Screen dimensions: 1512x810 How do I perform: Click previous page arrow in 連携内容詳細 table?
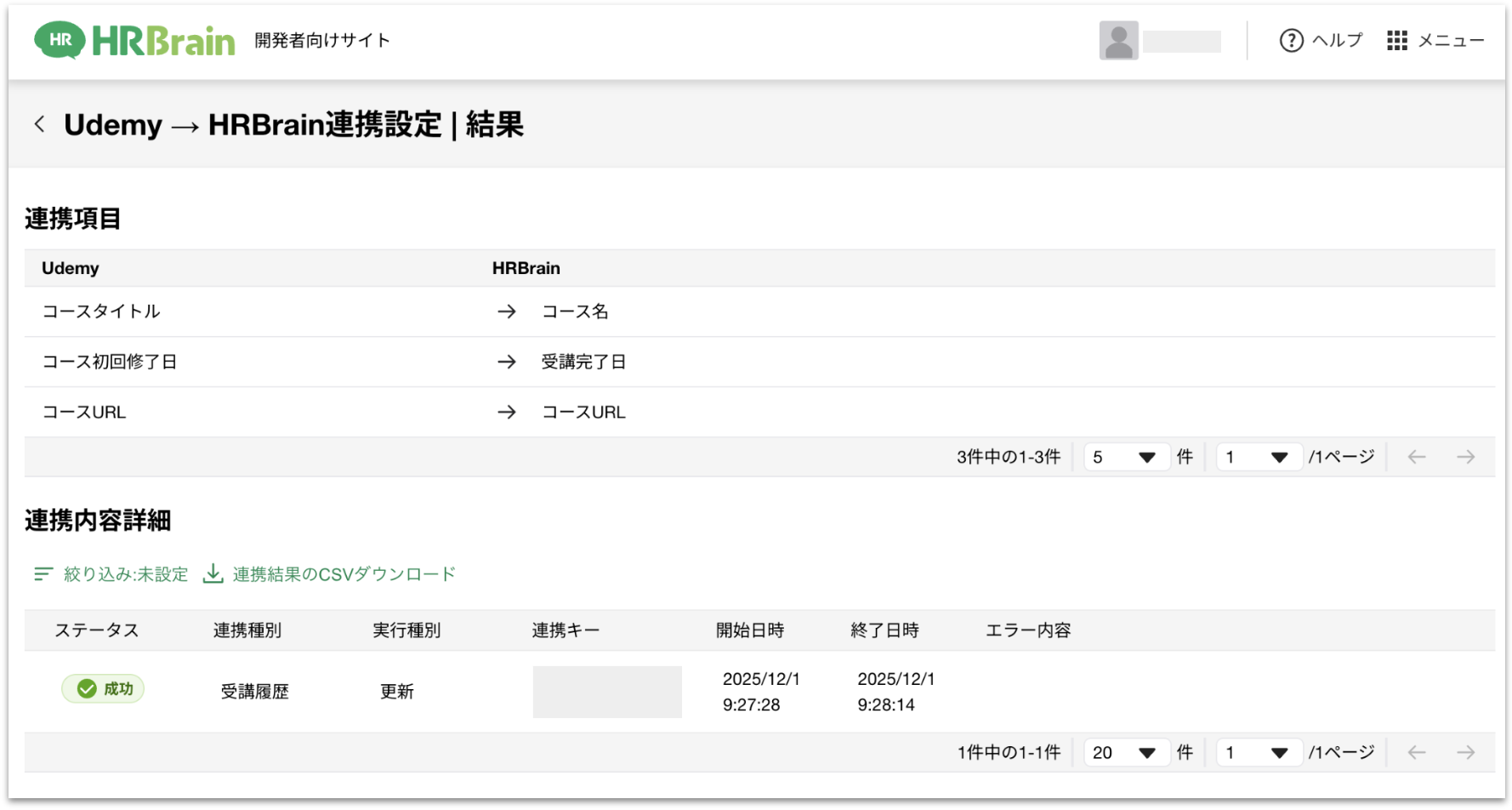tap(1416, 752)
